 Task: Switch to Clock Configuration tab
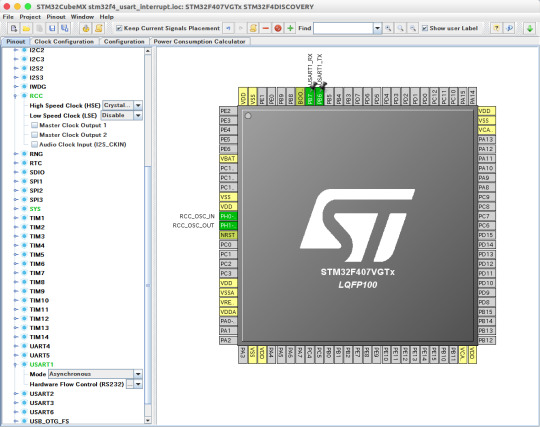coord(64,41)
